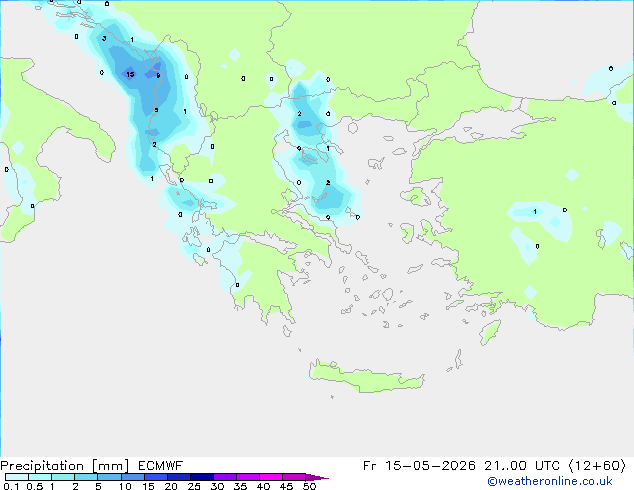
Task: Click the legend label '45'
Action: pos(286,486)
